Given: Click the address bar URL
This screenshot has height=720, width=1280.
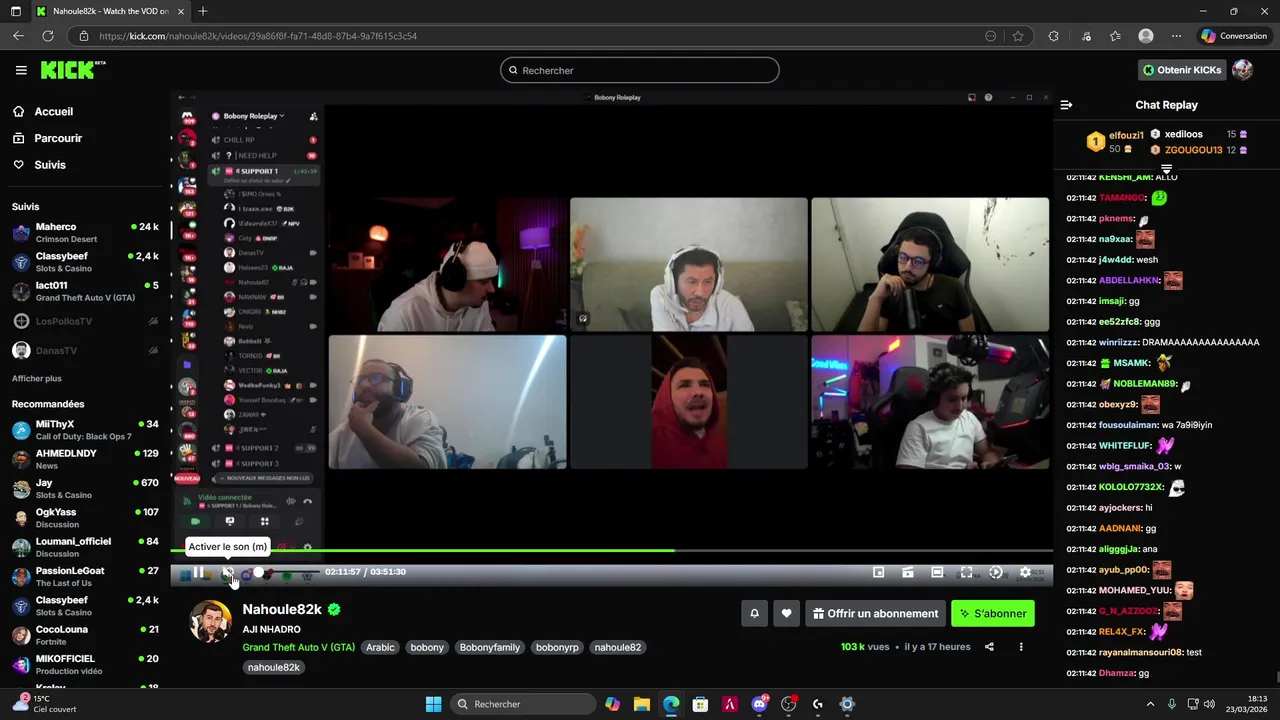Looking at the screenshot, I should click(258, 36).
